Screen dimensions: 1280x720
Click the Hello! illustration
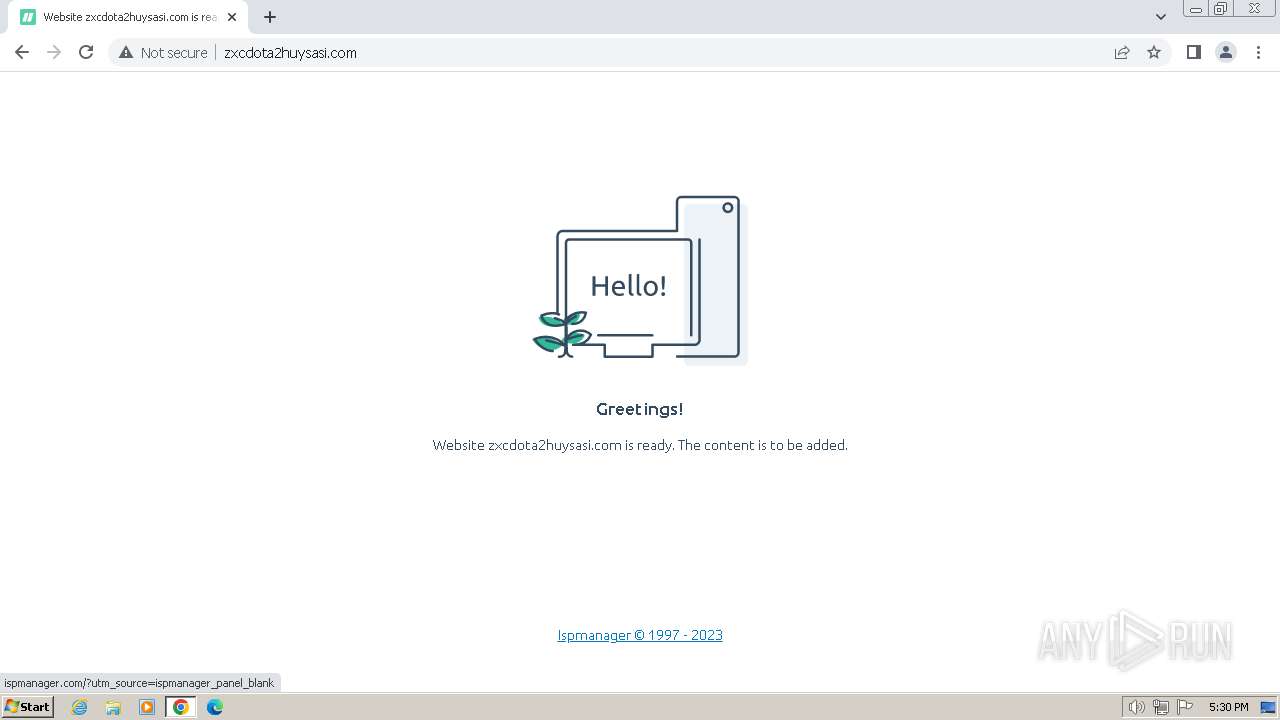(640, 280)
